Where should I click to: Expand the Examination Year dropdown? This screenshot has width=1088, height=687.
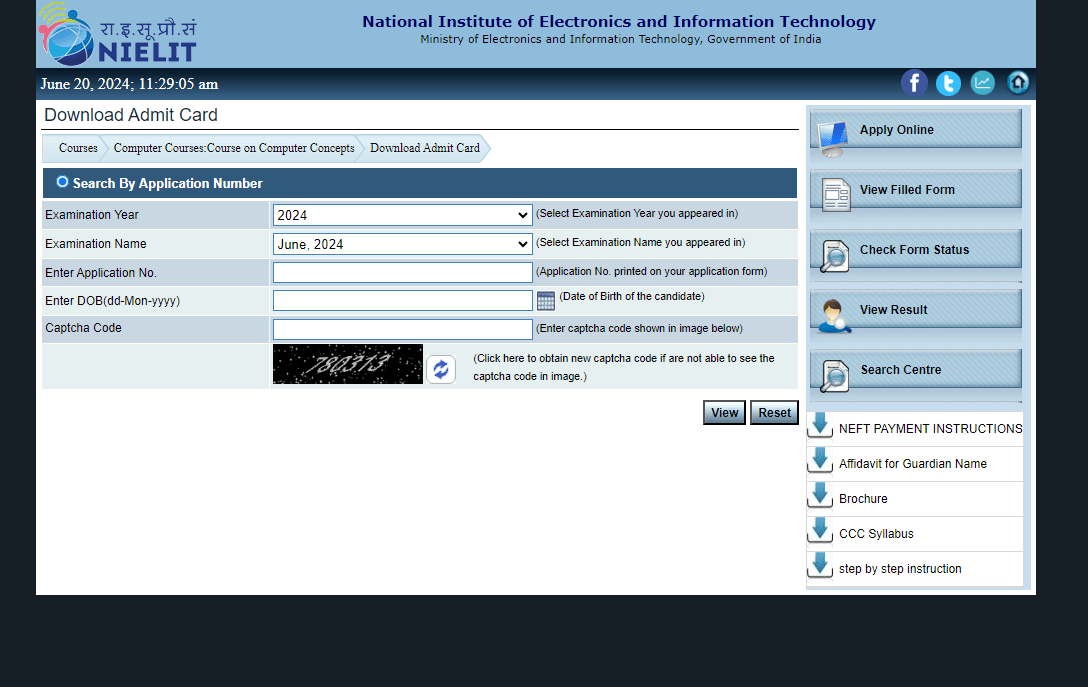click(x=402, y=215)
